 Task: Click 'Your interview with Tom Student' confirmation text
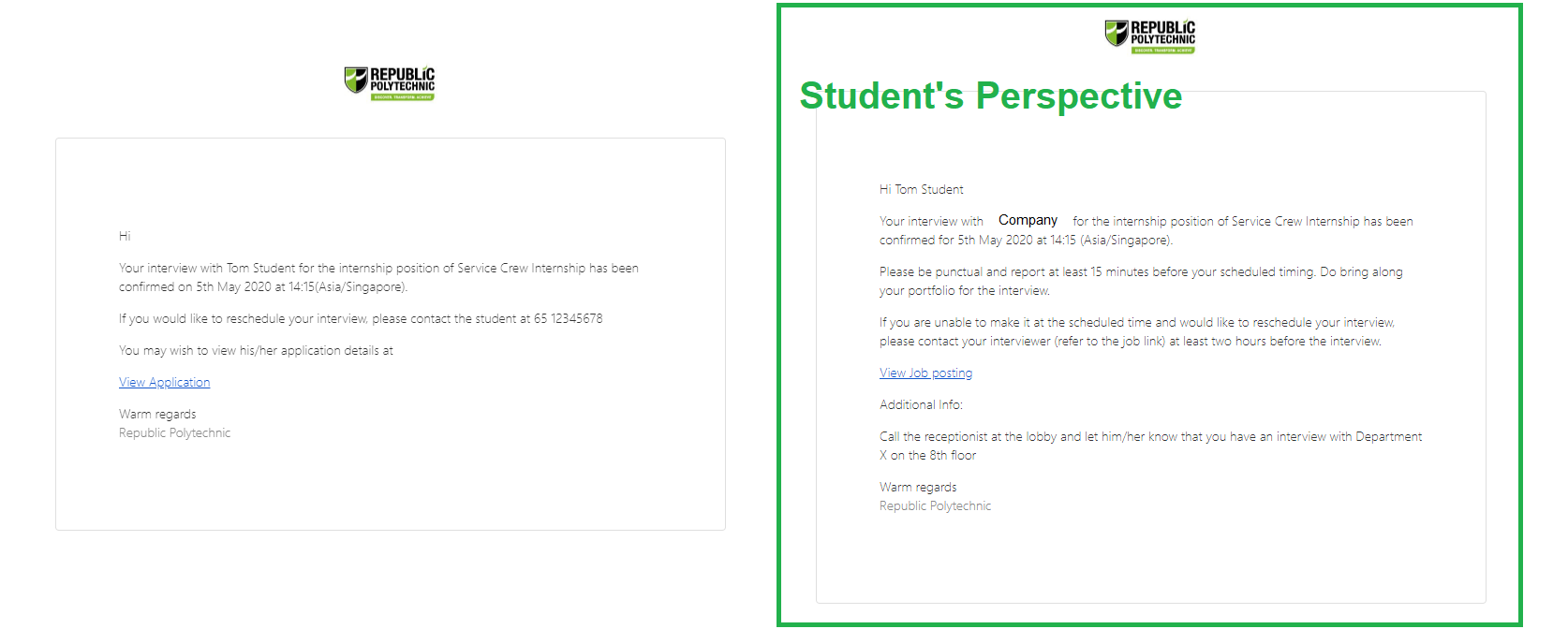378,277
